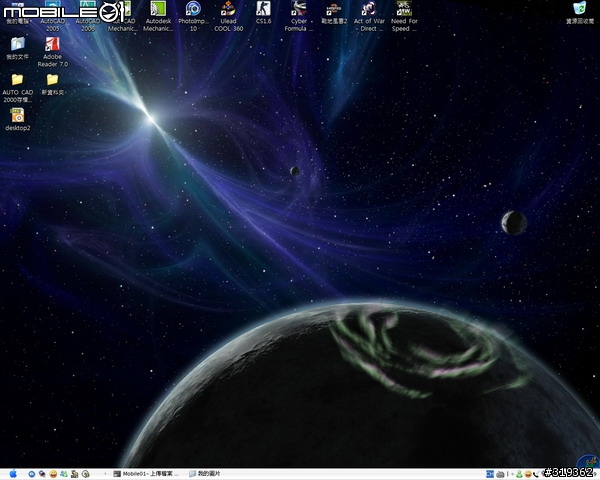Open the new folder beside AUTO CAD folder
This screenshot has height=480, width=600.
click(x=52, y=84)
